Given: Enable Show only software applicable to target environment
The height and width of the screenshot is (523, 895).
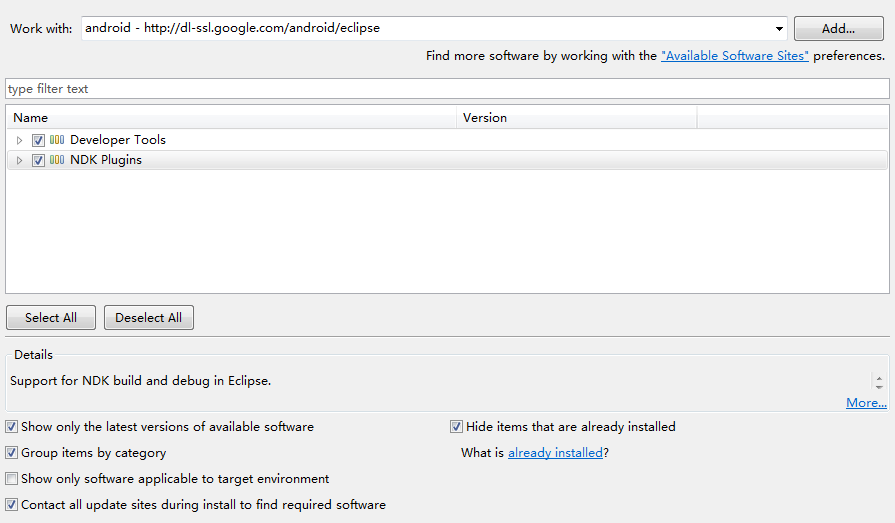Looking at the screenshot, I should (11, 478).
